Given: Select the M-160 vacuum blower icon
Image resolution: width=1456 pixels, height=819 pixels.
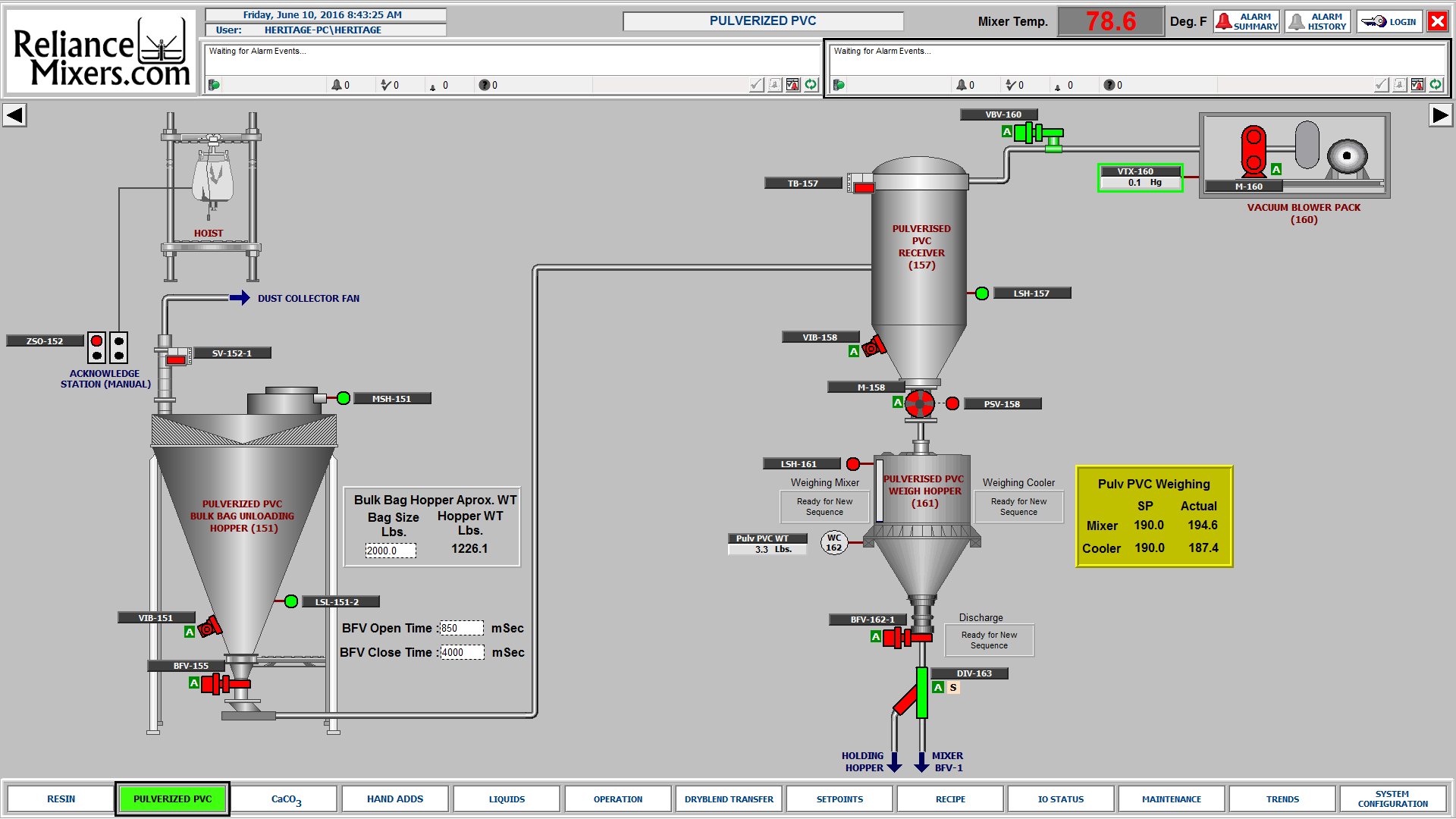Looking at the screenshot, I should click(1254, 151).
